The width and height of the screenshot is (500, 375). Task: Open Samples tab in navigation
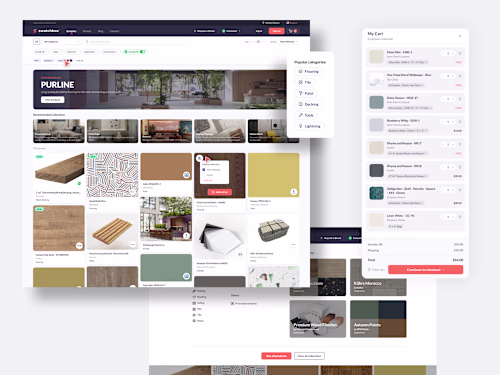(71, 31)
